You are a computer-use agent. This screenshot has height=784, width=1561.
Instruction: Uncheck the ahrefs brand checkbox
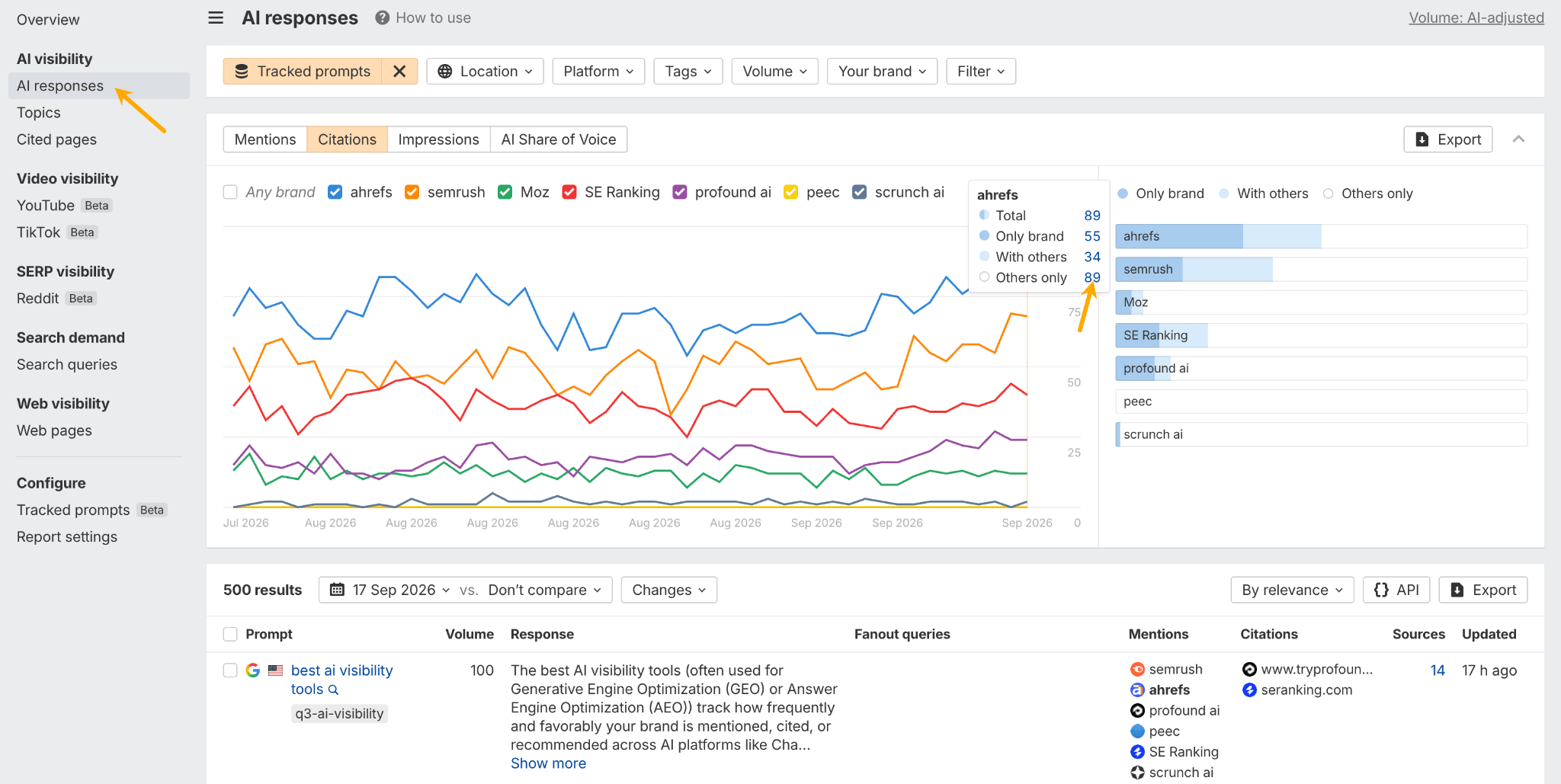point(335,192)
